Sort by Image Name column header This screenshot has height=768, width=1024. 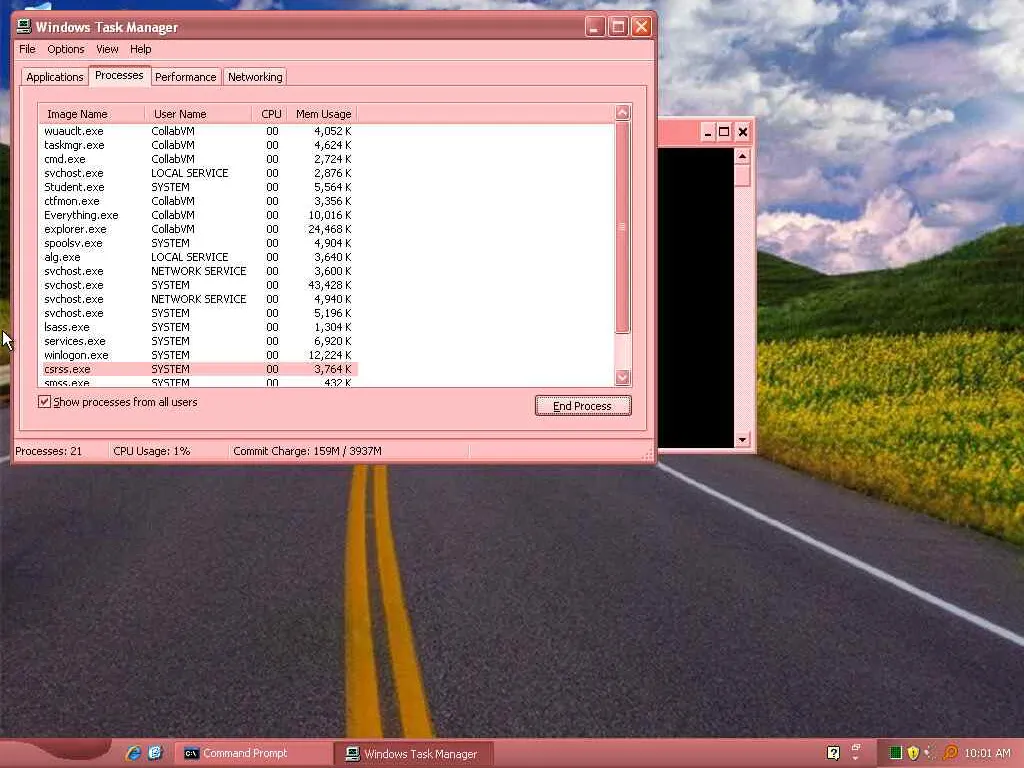91,114
